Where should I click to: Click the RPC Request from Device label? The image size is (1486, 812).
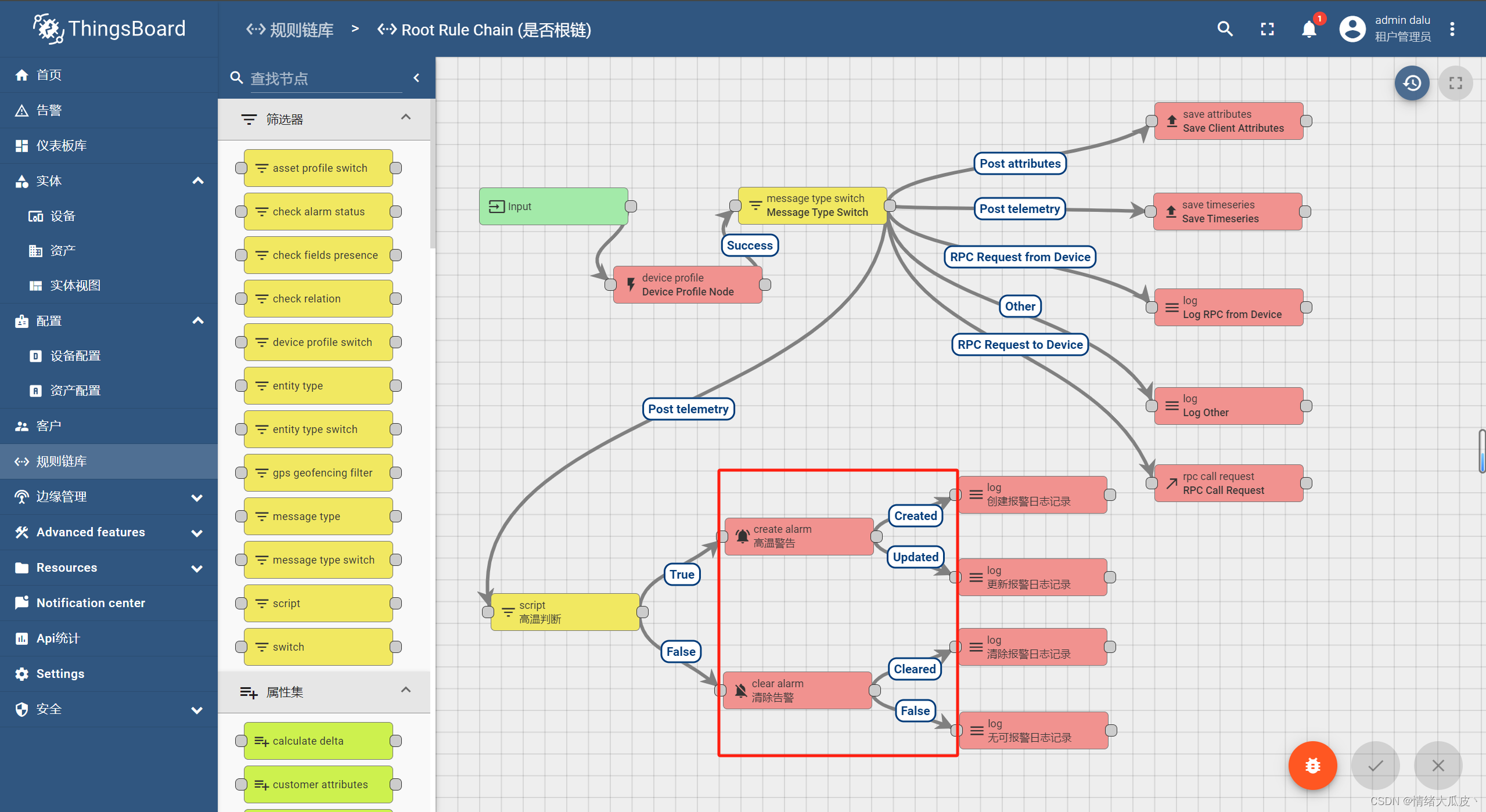coord(1020,257)
